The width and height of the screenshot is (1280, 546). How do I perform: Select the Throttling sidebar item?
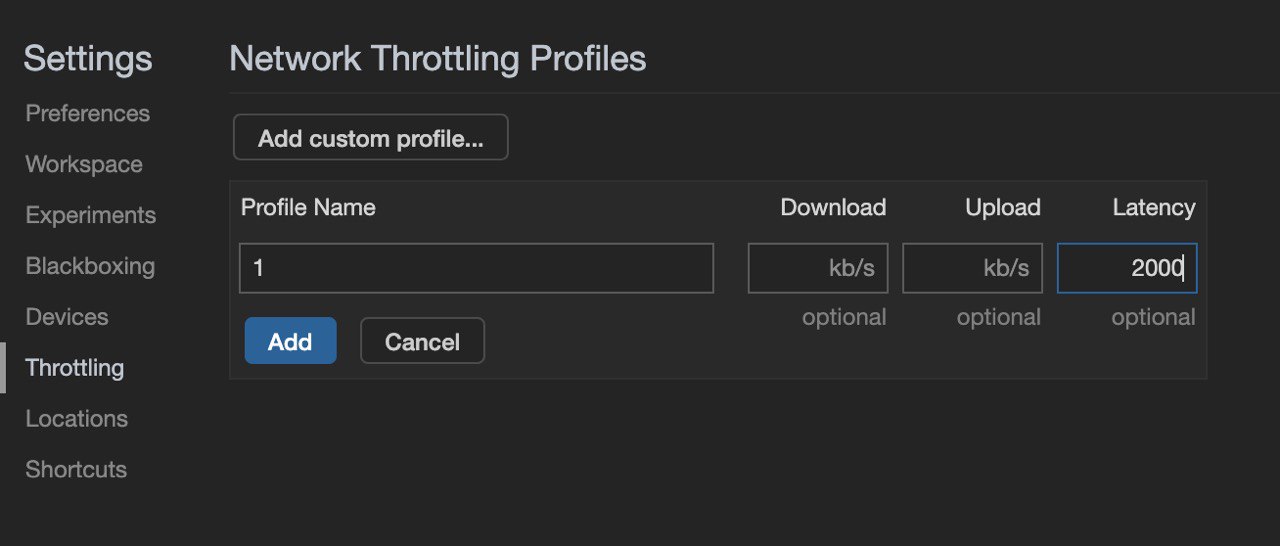click(75, 368)
